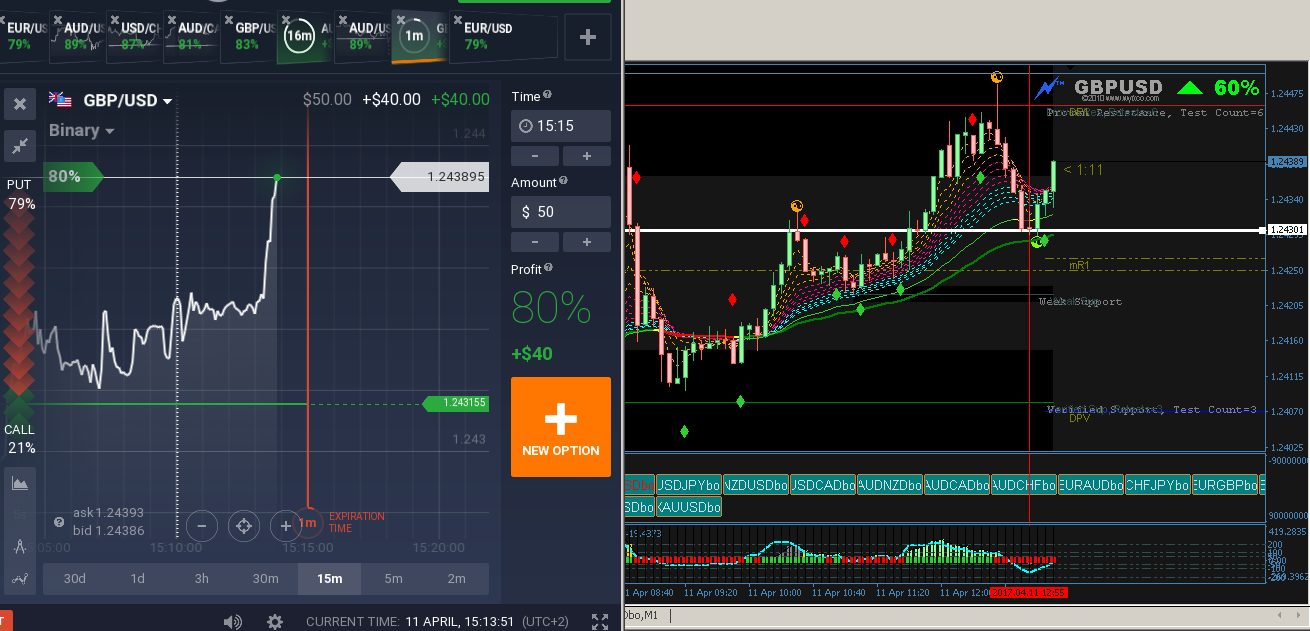Select the 1d timeframe
This screenshot has height=631, width=1310.
tap(138, 578)
